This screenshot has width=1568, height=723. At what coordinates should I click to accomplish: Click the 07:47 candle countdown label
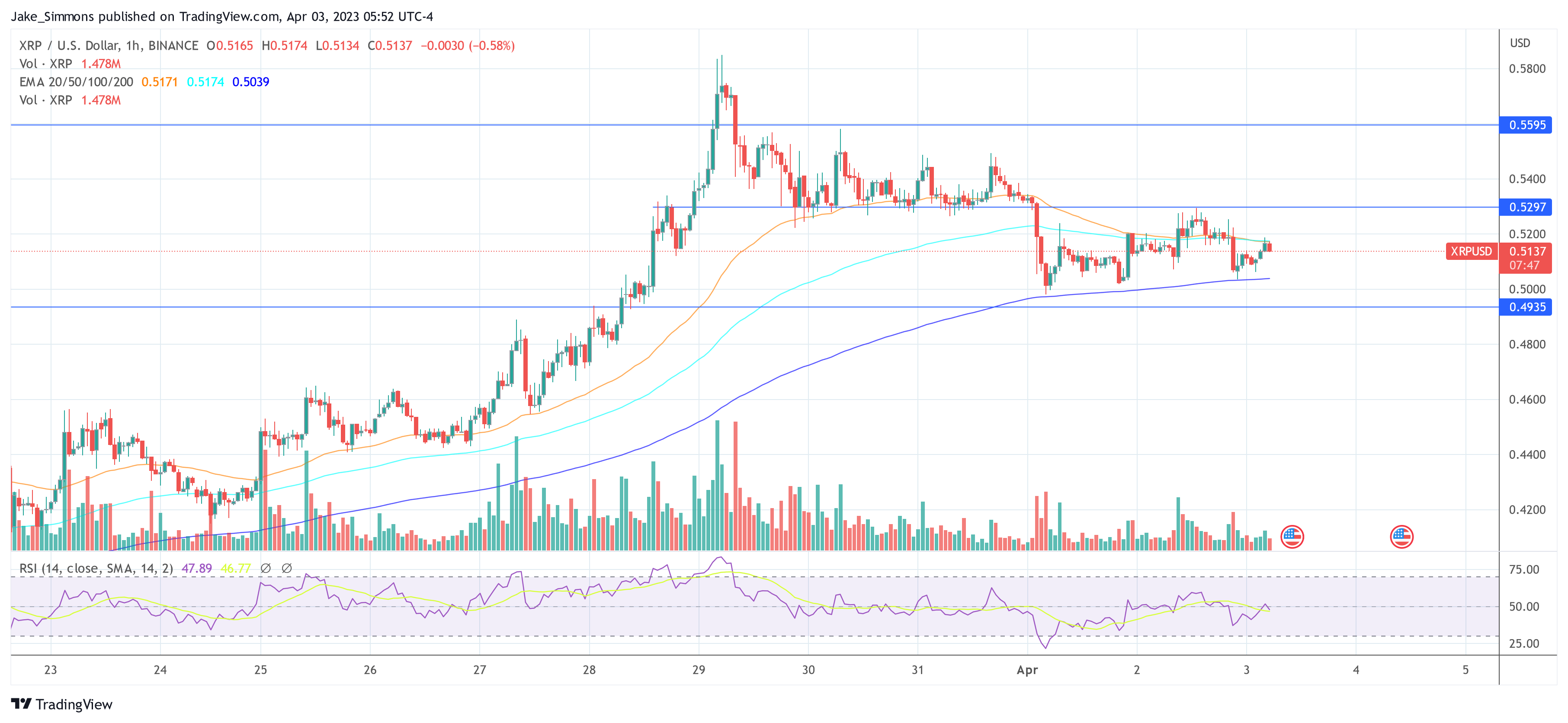[x=1525, y=266]
